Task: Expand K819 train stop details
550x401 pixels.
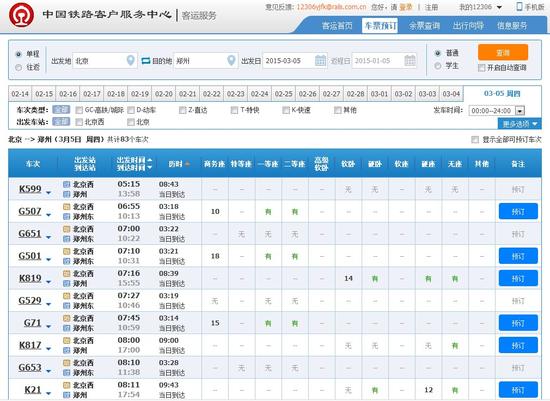Action: 49,282
